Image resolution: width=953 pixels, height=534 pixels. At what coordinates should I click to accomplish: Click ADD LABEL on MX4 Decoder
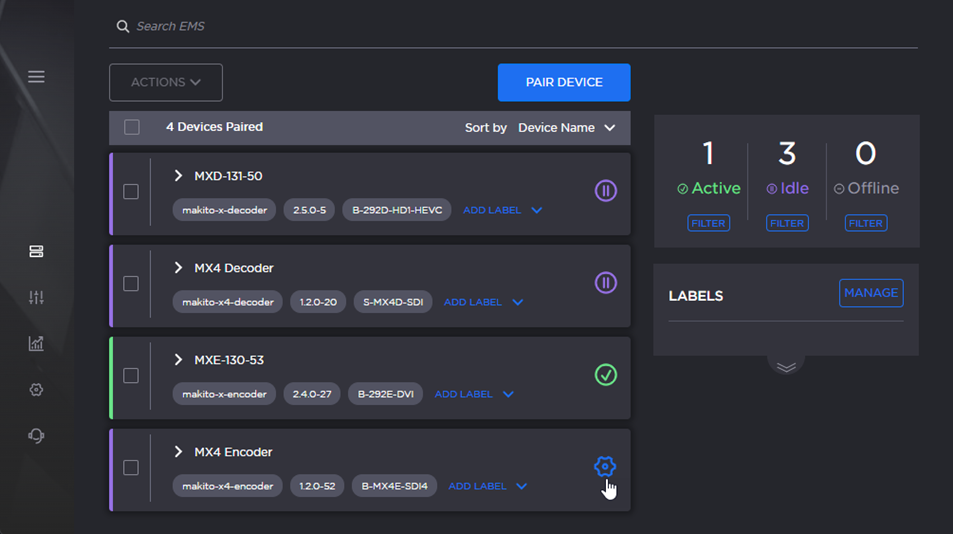point(473,302)
